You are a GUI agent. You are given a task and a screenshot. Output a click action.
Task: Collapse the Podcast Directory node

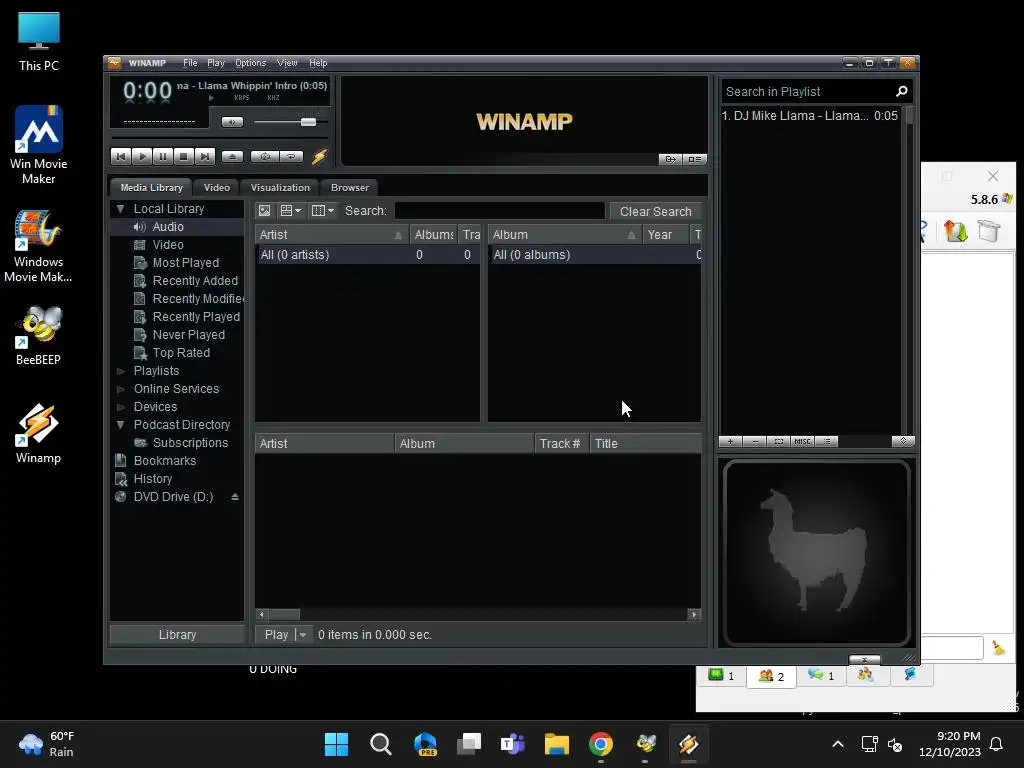click(x=120, y=425)
